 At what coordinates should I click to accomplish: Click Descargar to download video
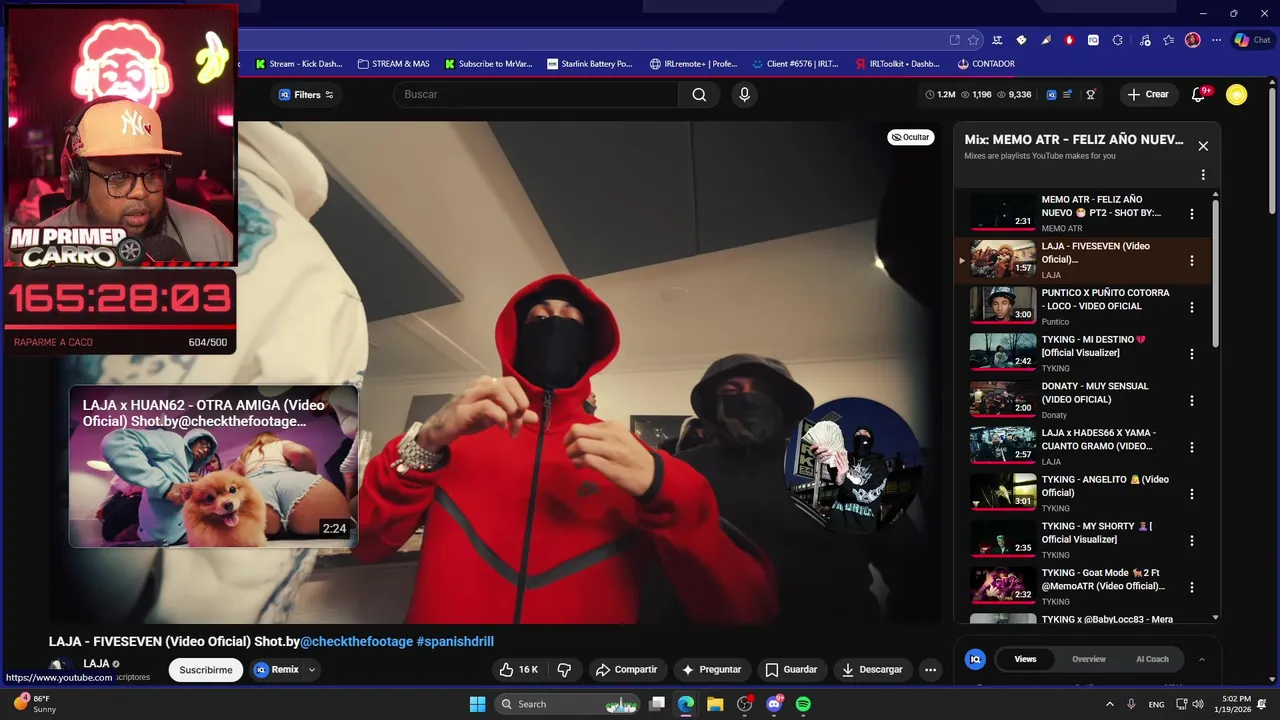click(x=872, y=670)
